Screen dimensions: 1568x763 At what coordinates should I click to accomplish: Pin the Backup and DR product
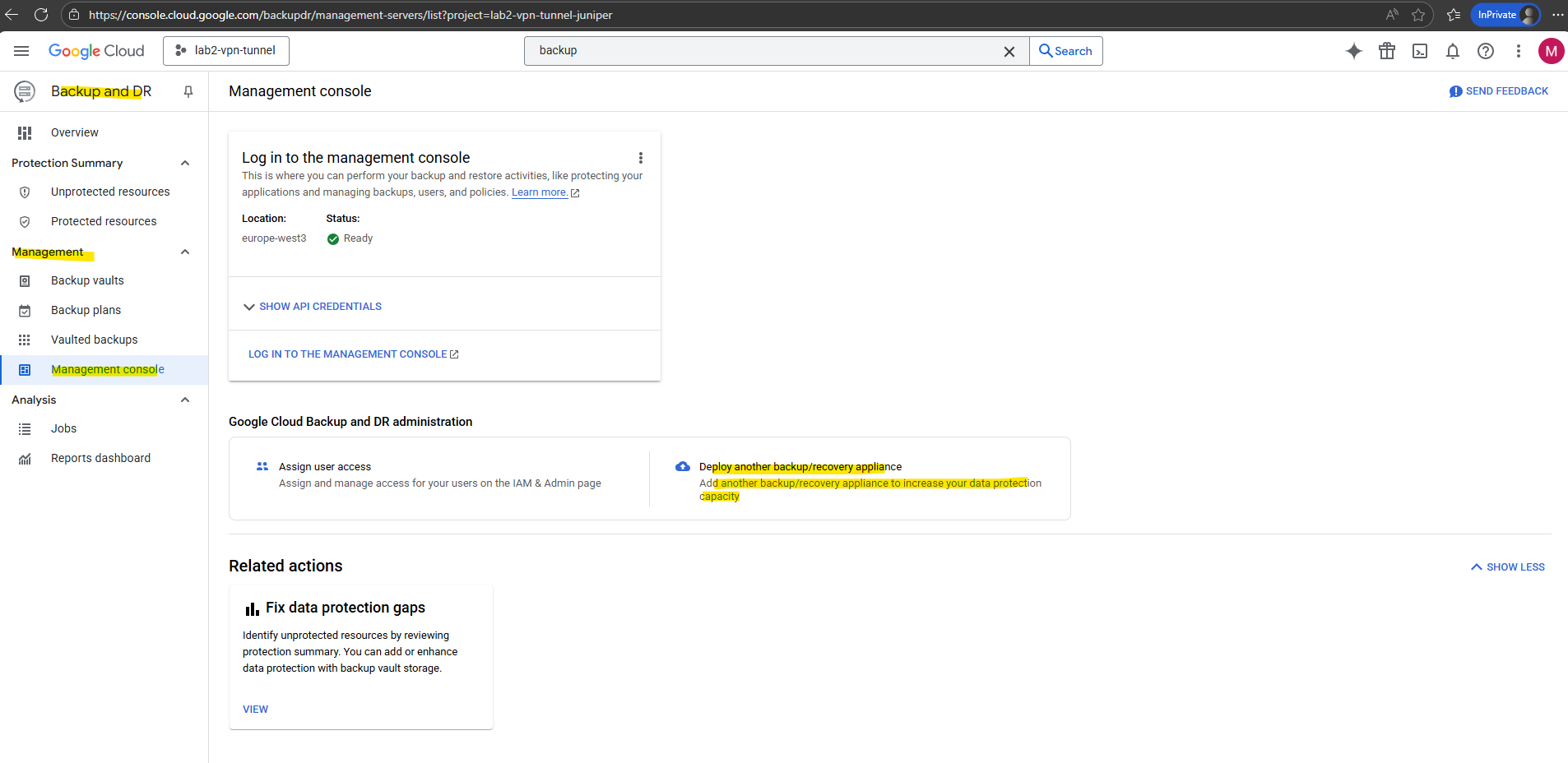(188, 91)
